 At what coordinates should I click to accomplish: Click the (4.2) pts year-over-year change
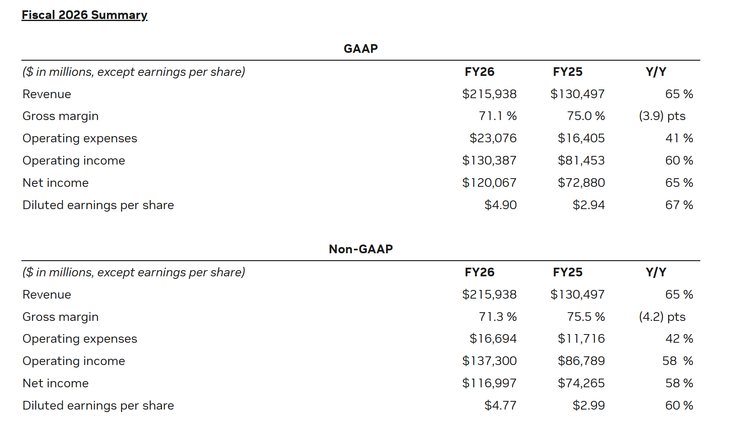662,317
